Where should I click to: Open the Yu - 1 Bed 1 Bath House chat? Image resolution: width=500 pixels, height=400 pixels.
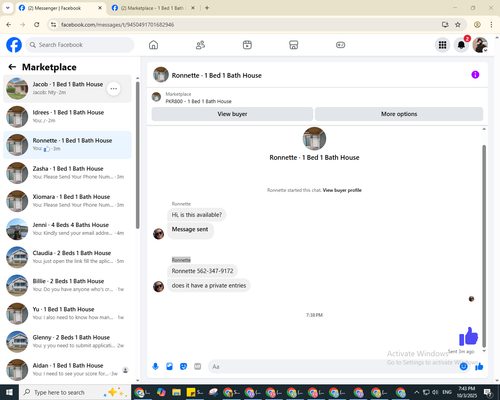click(x=67, y=313)
